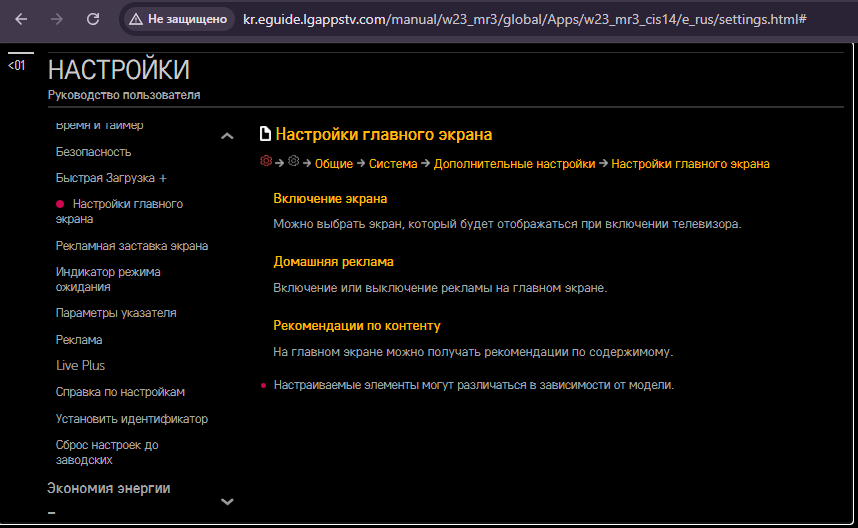Click the browser back arrow button

pyautogui.click(x=21, y=19)
